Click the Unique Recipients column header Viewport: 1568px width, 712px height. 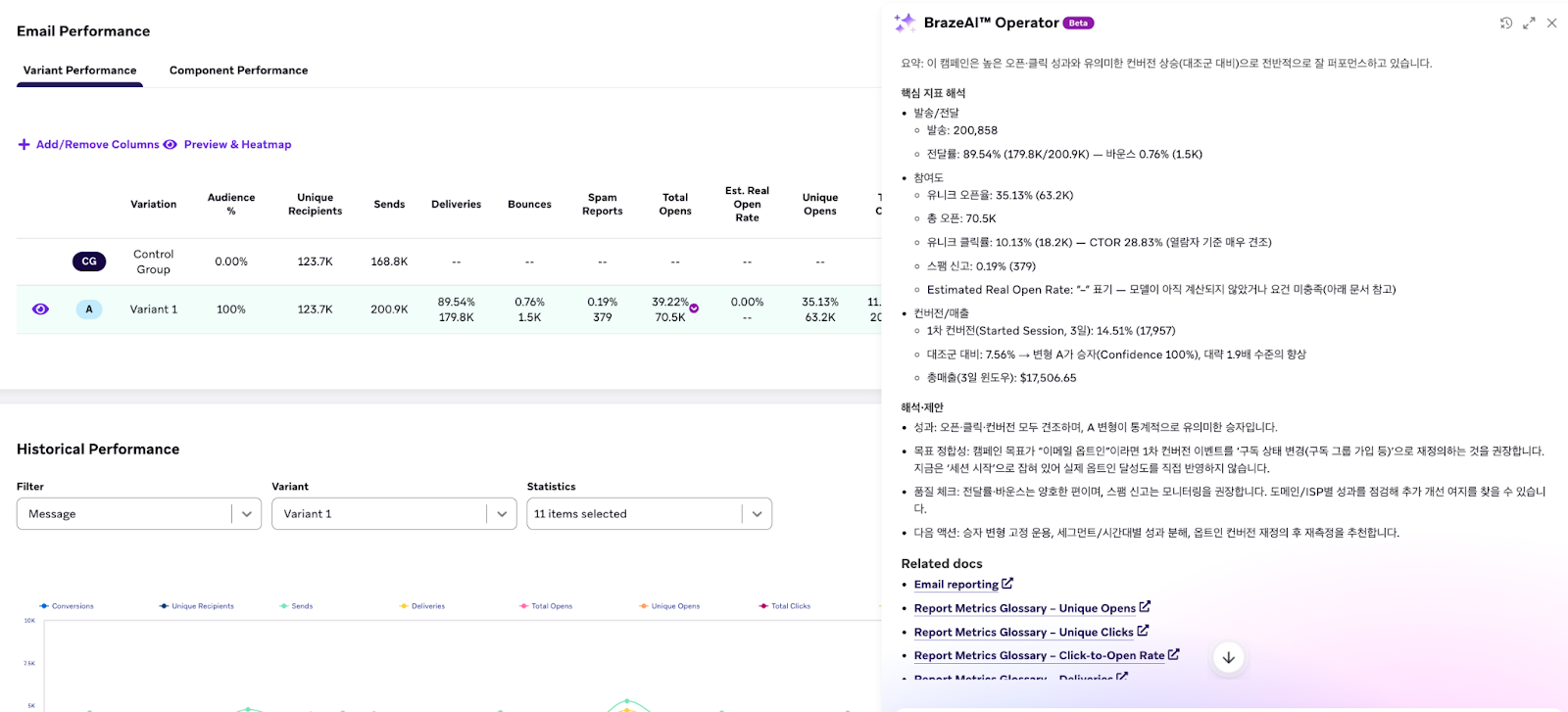(x=316, y=204)
